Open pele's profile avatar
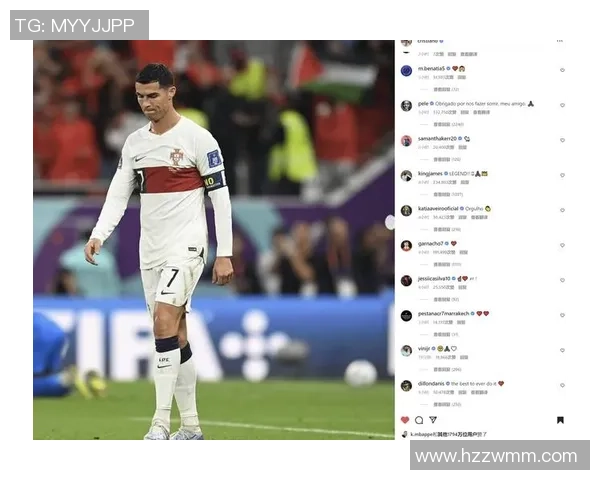This screenshot has height=480, width=600. [x=406, y=106]
